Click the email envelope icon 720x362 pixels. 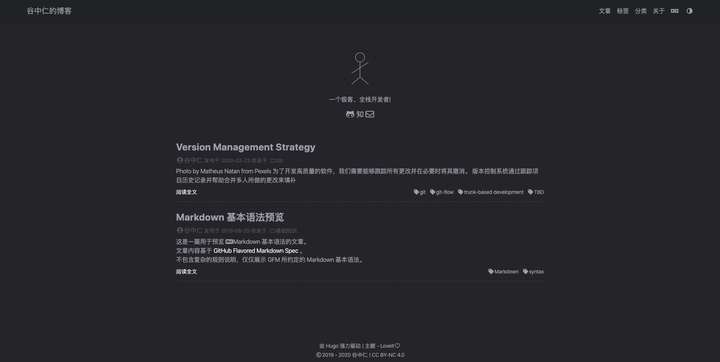point(370,114)
